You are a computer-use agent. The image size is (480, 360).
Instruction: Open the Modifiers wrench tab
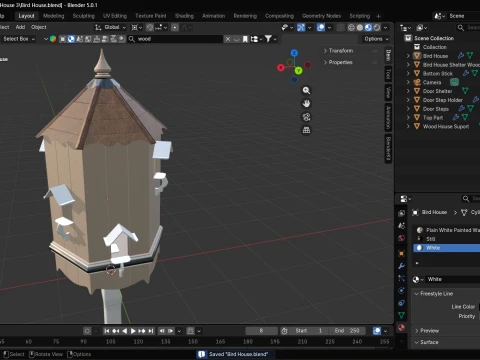401,266
